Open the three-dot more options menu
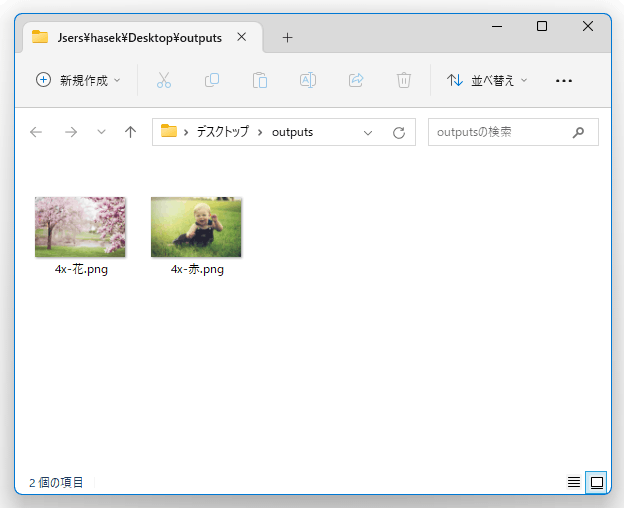The width and height of the screenshot is (624, 508). [x=564, y=80]
